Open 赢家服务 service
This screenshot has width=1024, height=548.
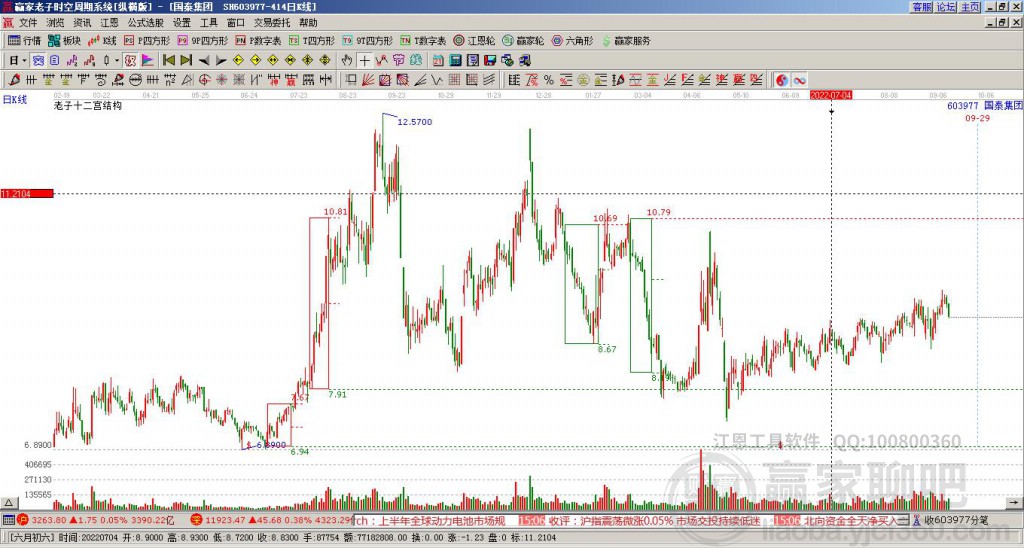[x=626, y=40]
